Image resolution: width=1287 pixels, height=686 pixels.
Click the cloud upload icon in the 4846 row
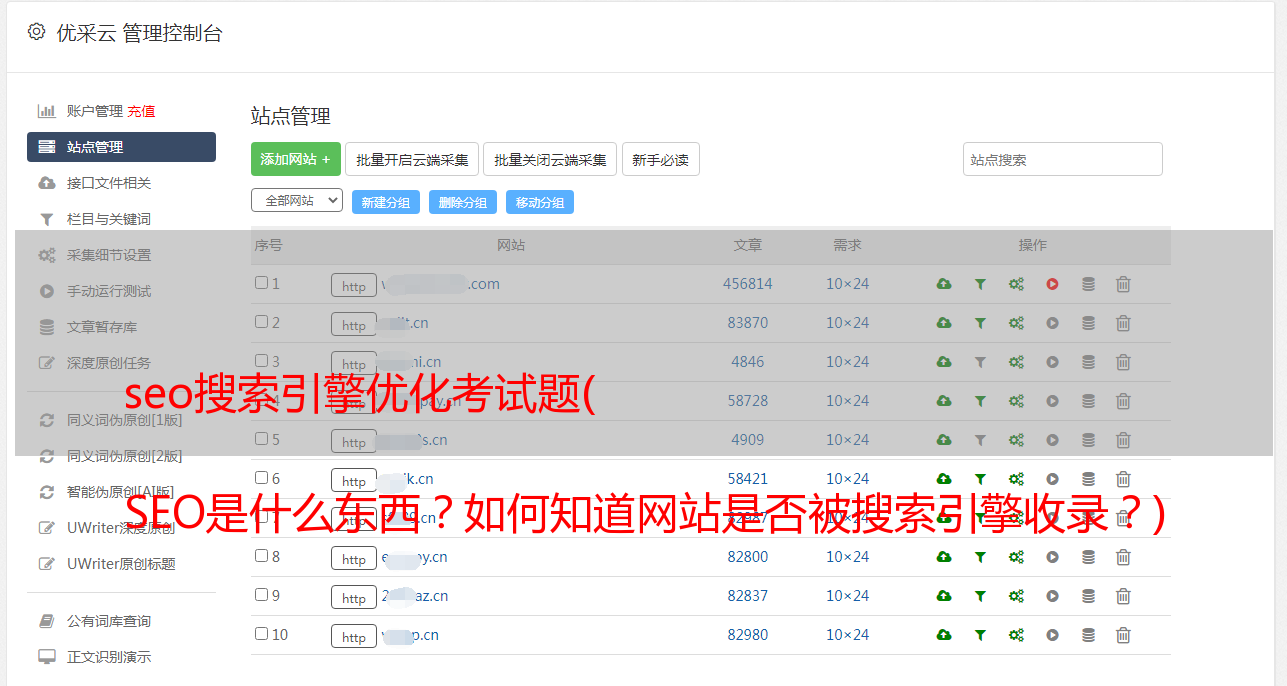tap(944, 362)
